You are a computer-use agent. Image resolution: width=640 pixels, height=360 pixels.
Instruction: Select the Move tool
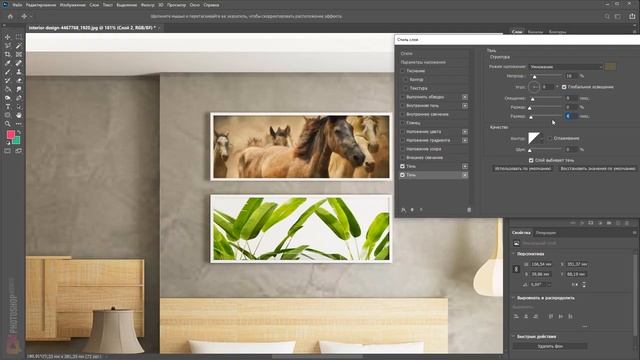tap(7, 37)
